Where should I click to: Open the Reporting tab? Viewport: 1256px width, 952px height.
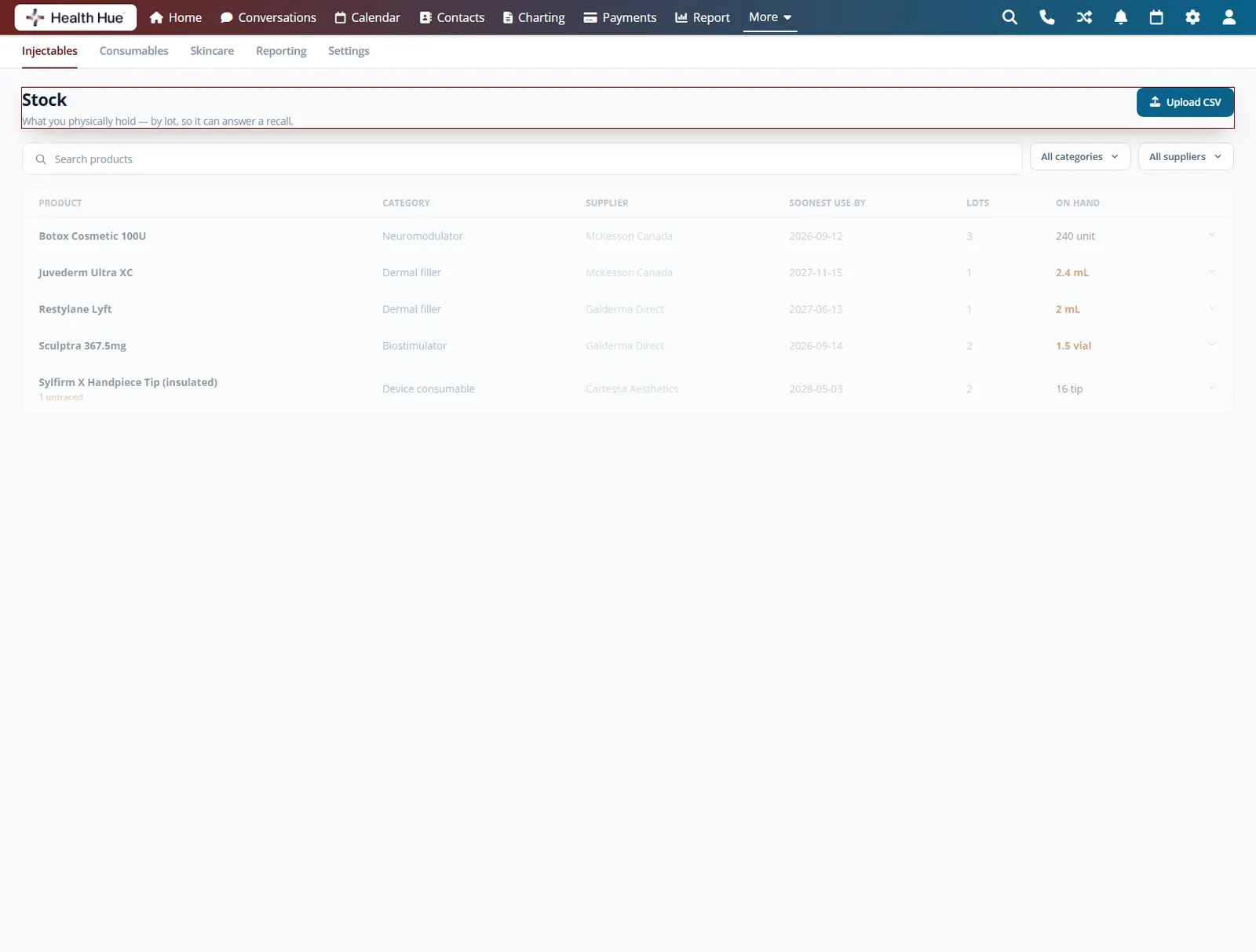click(x=281, y=51)
